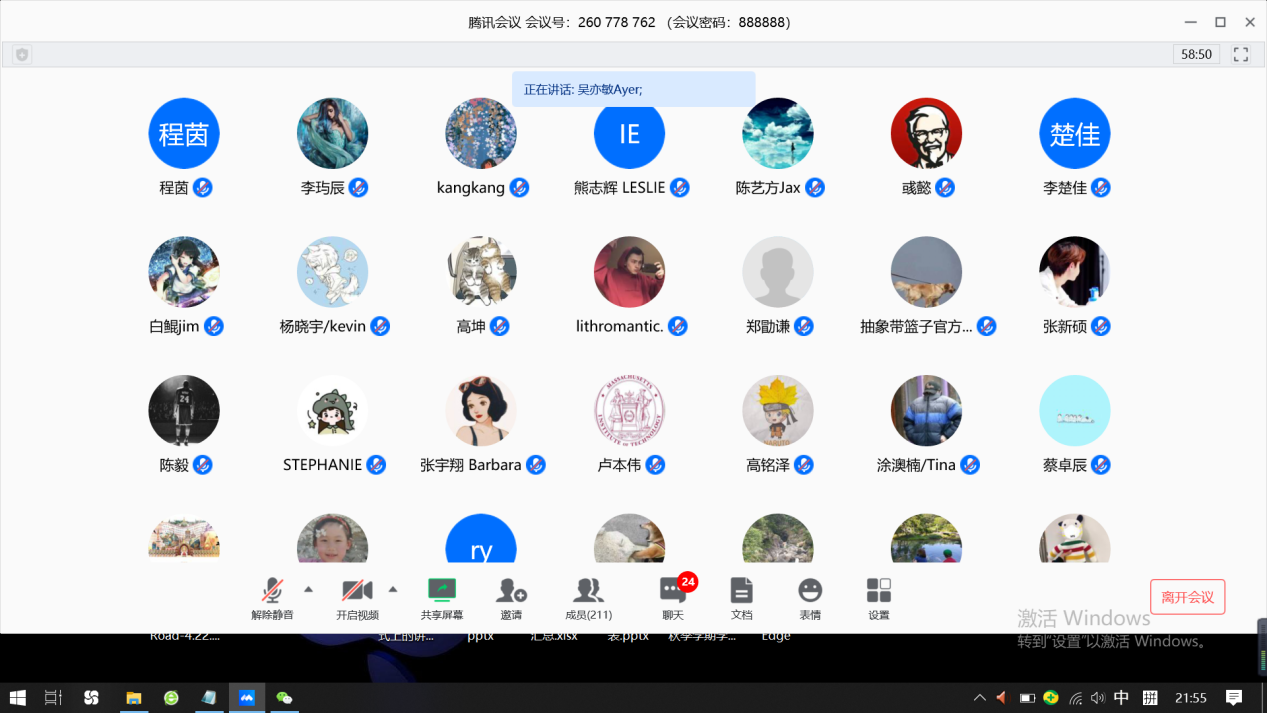Click the leave meeting (离开会议) button
This screenshot has width=1267, height=713.
pos(1187,597)
